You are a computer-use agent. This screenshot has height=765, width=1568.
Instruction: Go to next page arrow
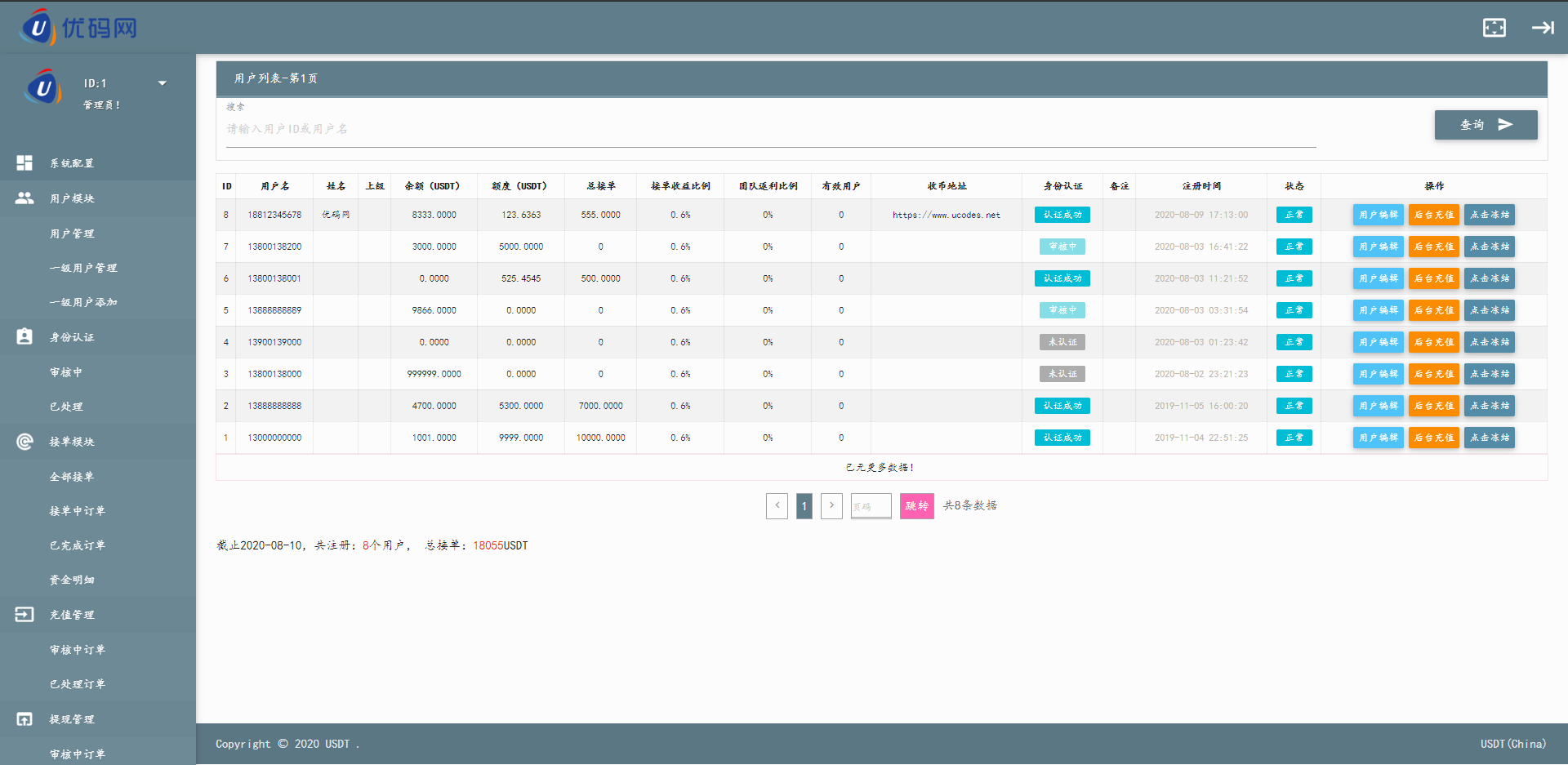[x=831, y=506]
